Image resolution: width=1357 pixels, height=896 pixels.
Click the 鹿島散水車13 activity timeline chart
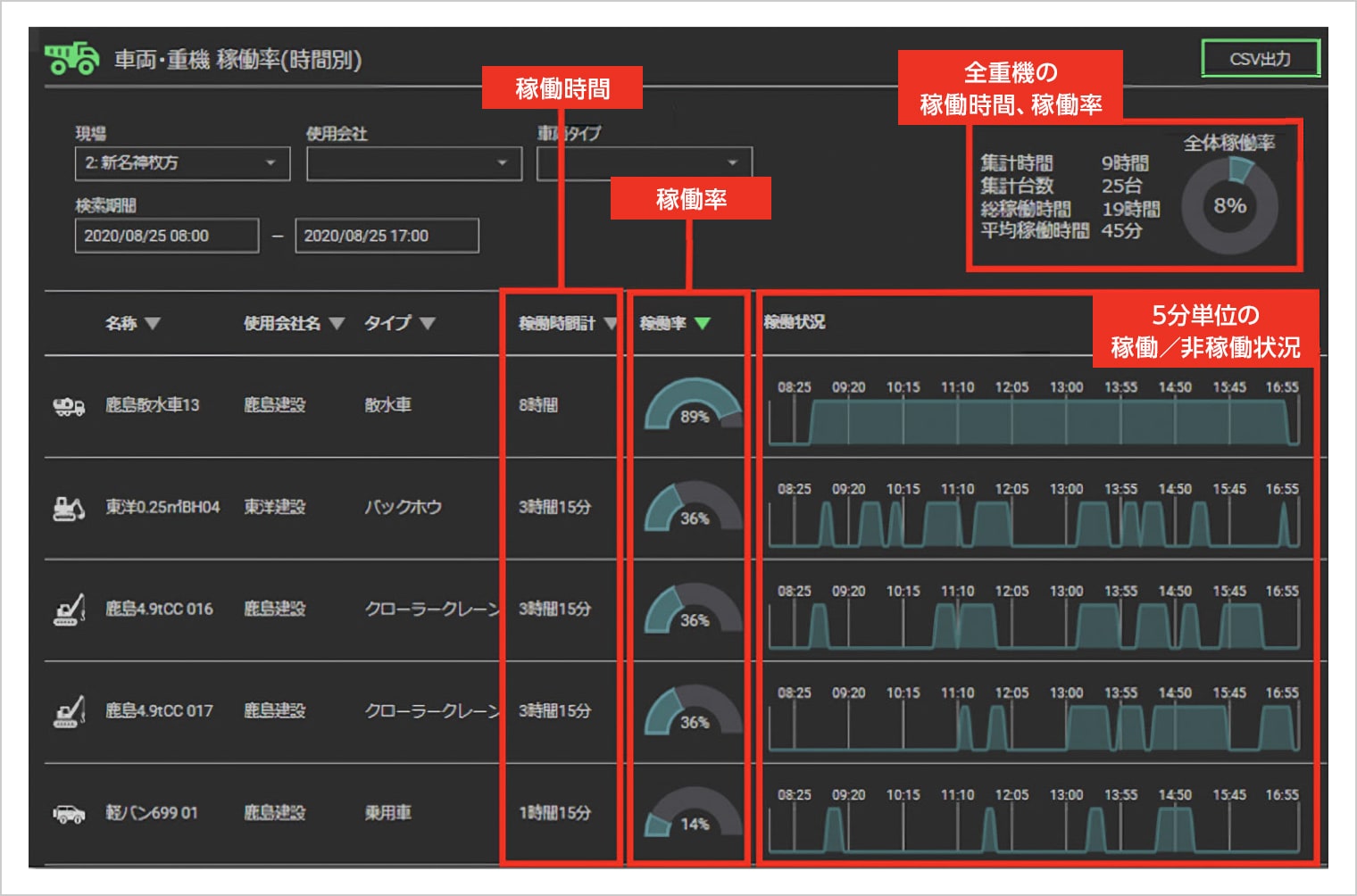[x=1035, y=412]
